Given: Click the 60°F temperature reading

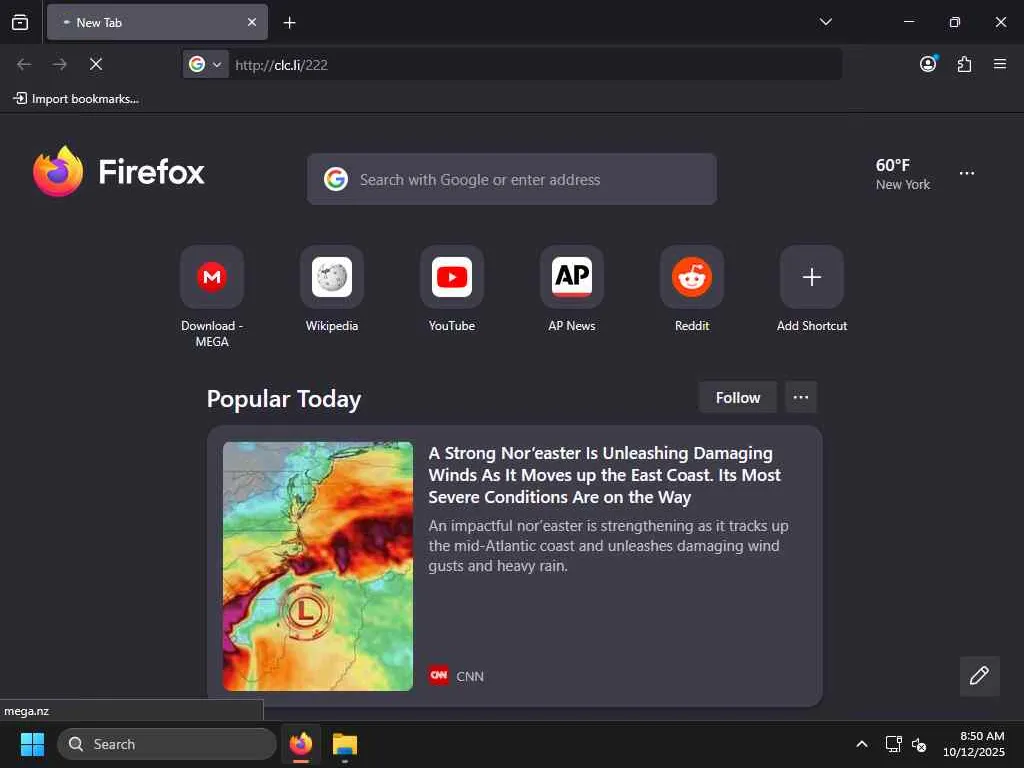Looking at the screenshot, I should pos(893,165).
